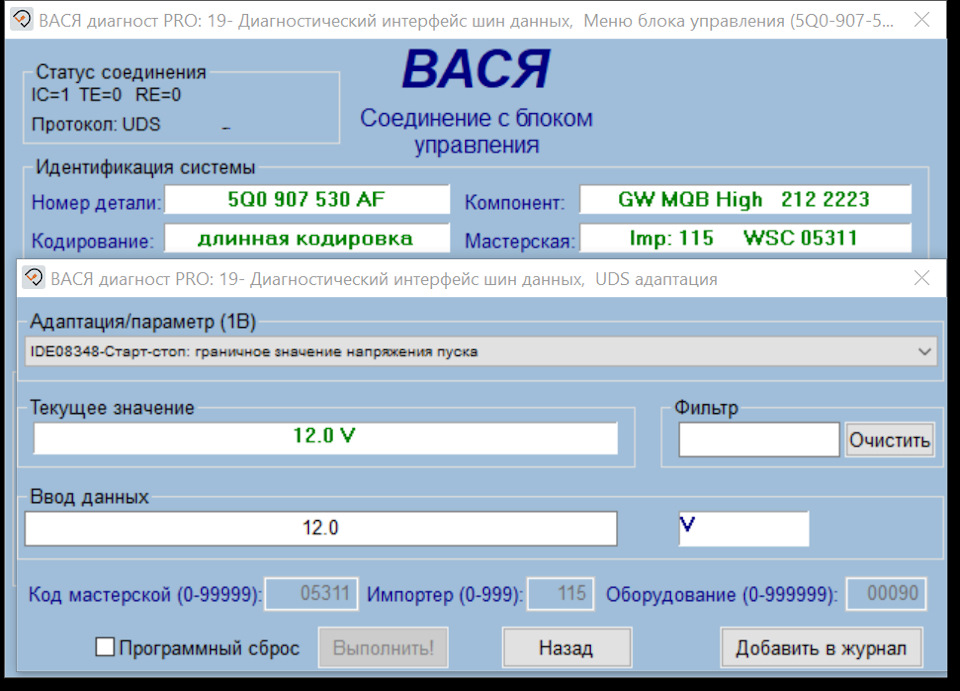The image size is (960, 691).
Task: Click the Протокол: UDS status text
Action: (x=96, y=124)
